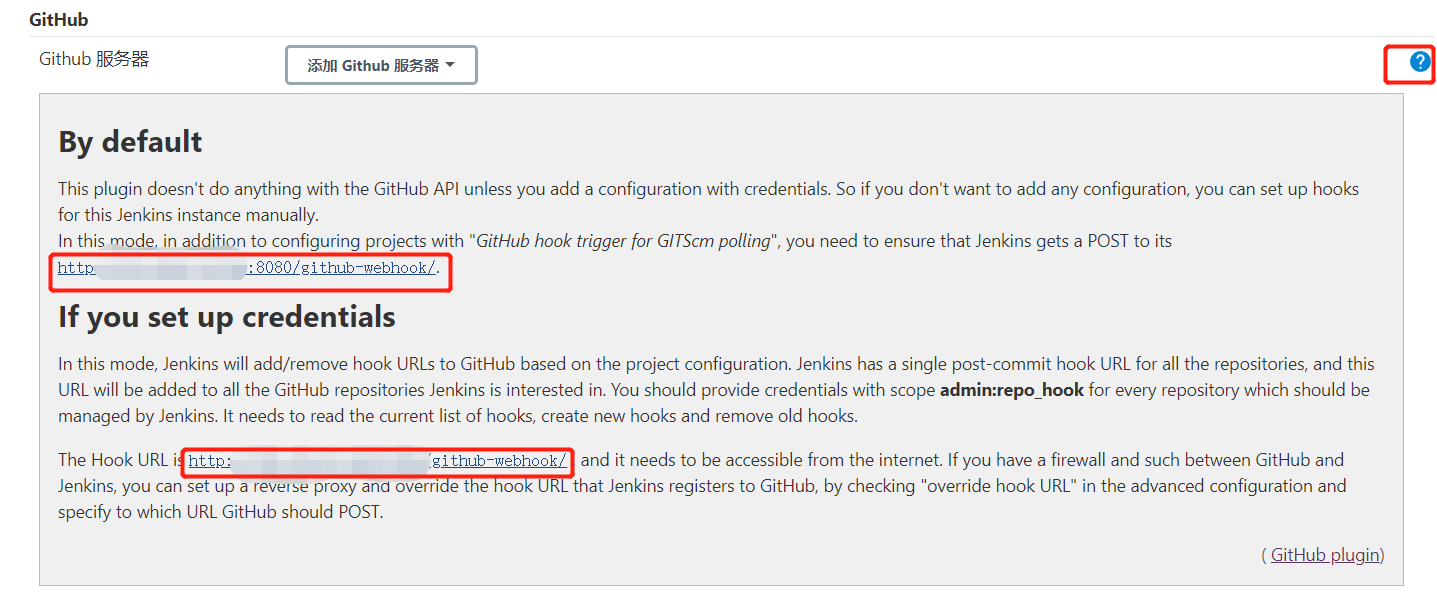
Task: Click the blue help question mark icon
Action: [x=1420, y=62]
